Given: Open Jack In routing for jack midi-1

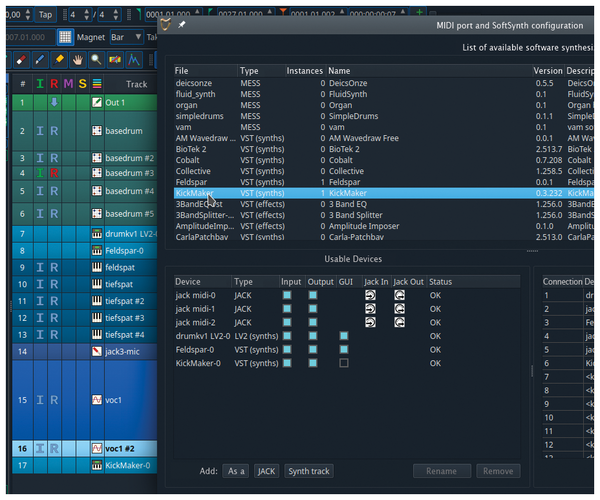Looking at the screenshot, I should pos(370,309).
